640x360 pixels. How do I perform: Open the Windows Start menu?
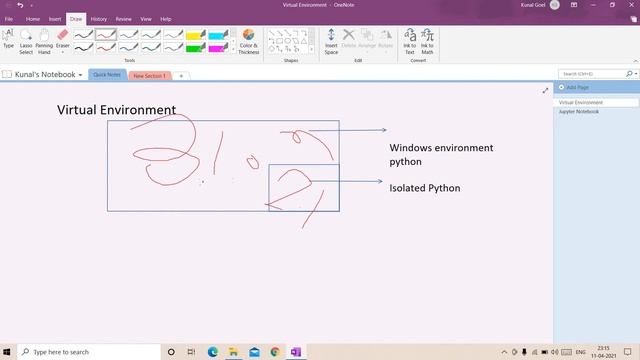7,352
